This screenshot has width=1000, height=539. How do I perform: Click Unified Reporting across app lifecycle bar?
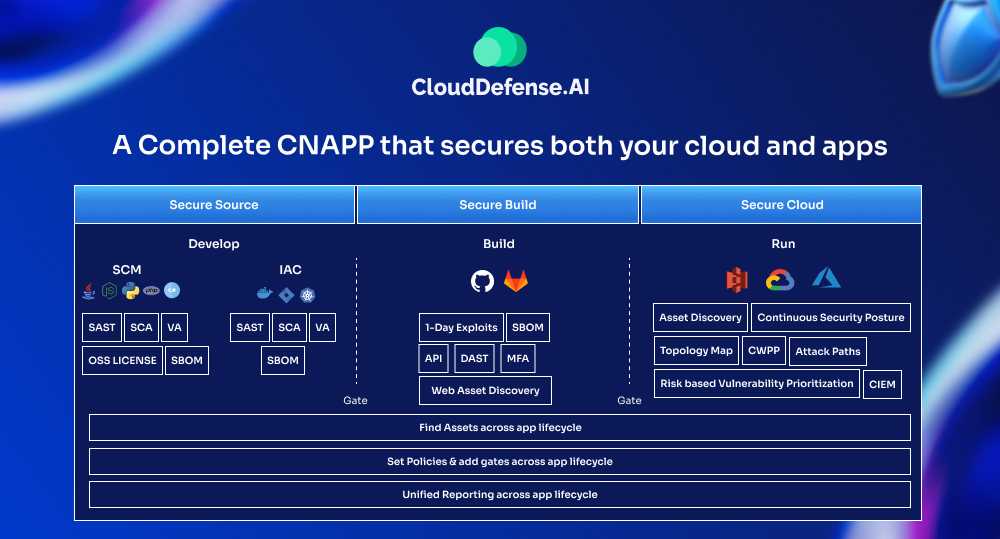[500, 495]
